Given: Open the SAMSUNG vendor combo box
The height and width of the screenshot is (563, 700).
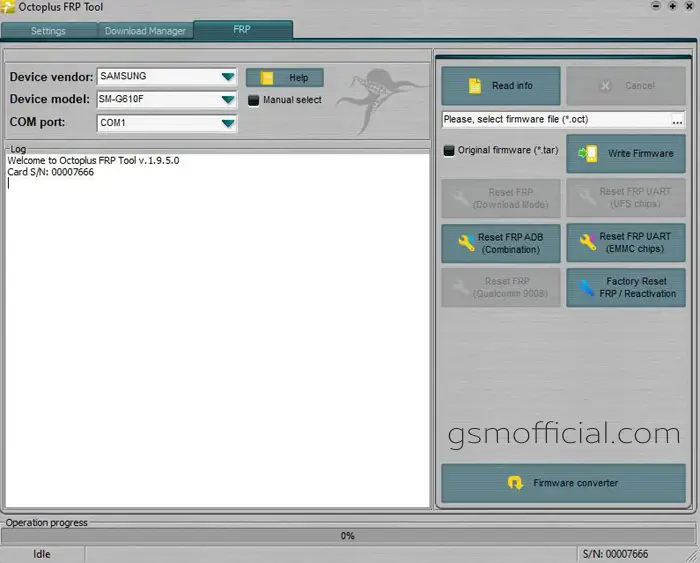Looking at the screenshot, I should pyautogui.click(x=167, y=76).
